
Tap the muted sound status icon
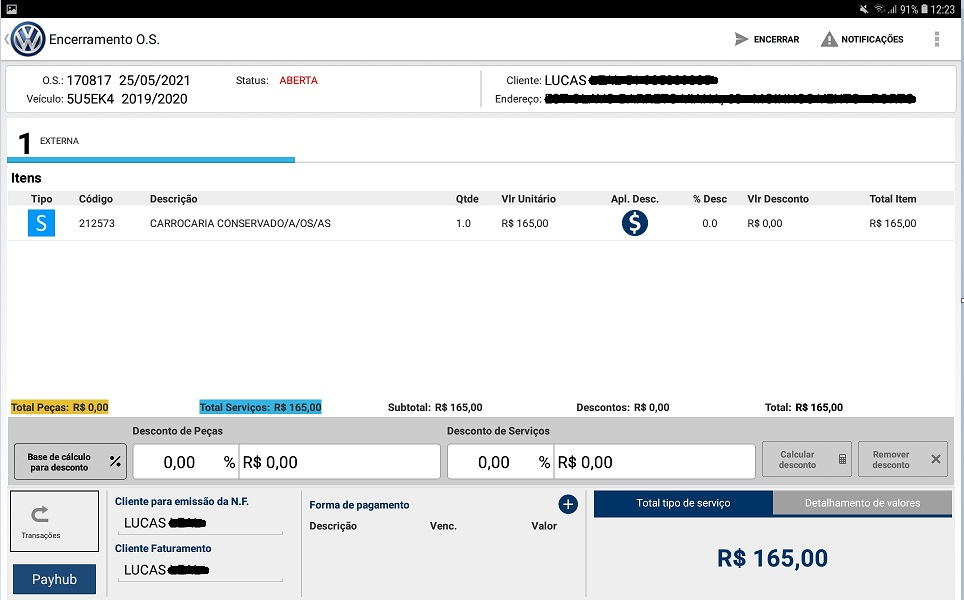point(864,9)
